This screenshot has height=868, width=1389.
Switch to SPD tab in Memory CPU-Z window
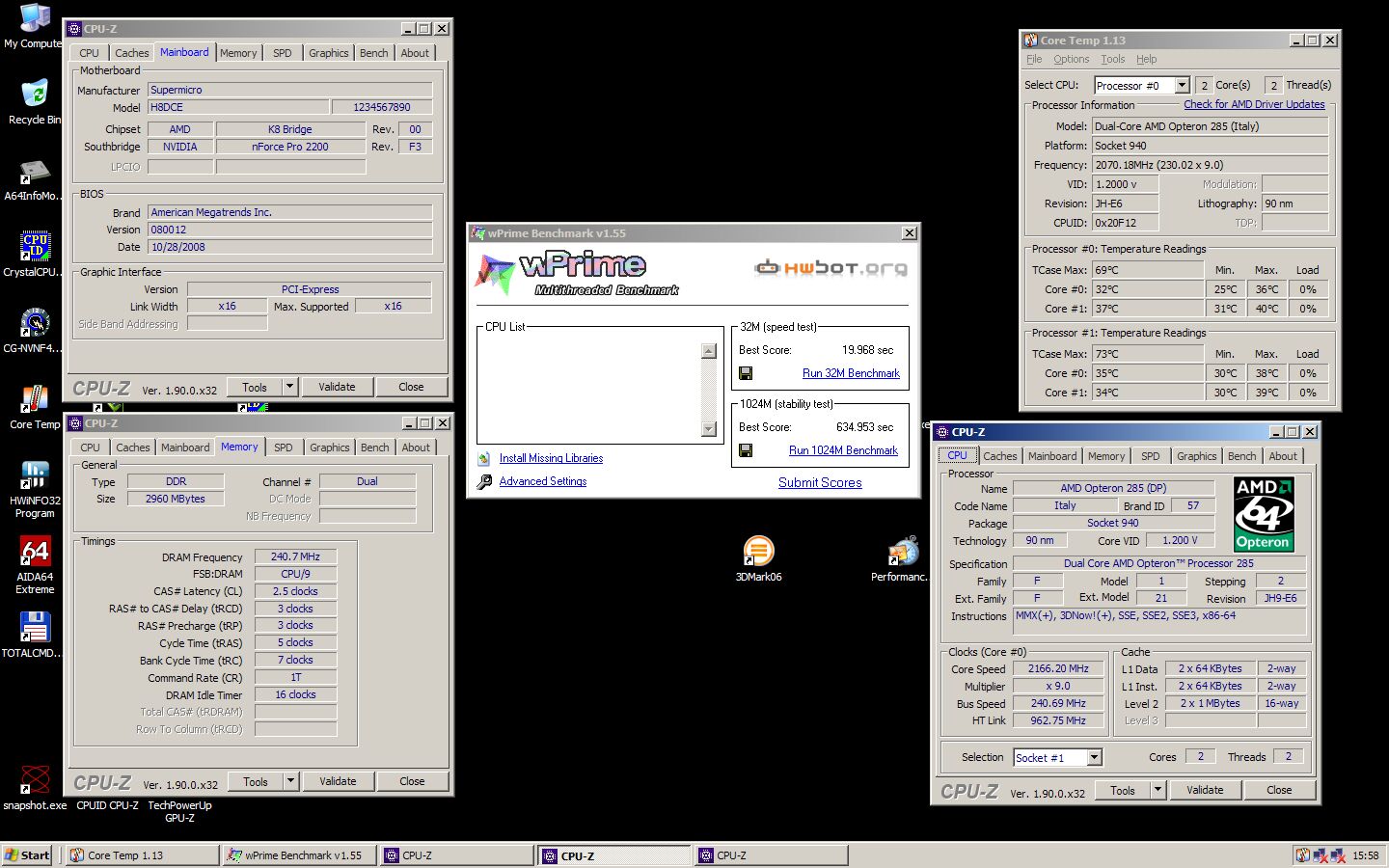pyautogui.click(x=284, y=448)
